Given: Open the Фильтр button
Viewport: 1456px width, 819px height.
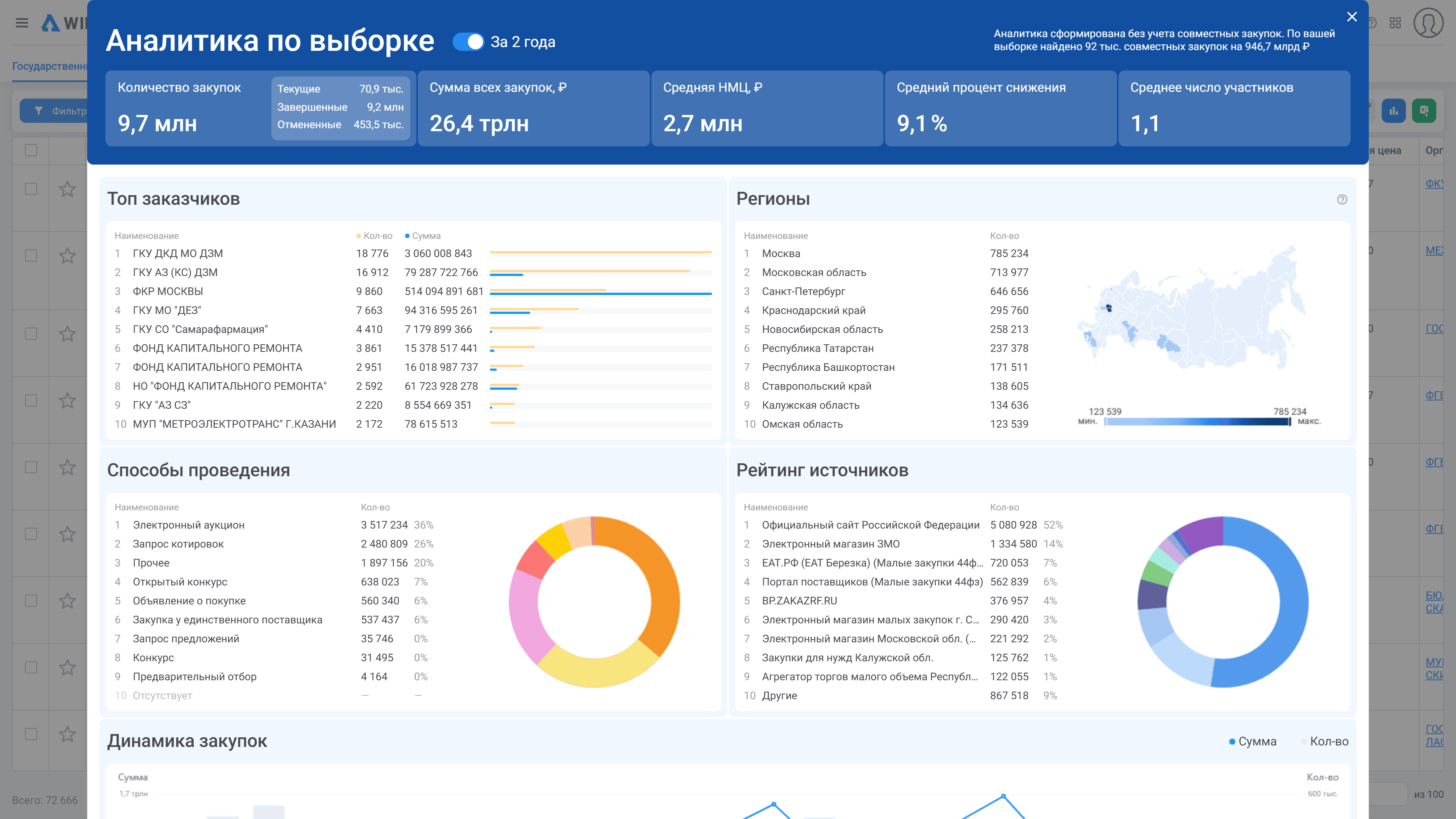Looking at the screenshot, I should pos(54,111).
